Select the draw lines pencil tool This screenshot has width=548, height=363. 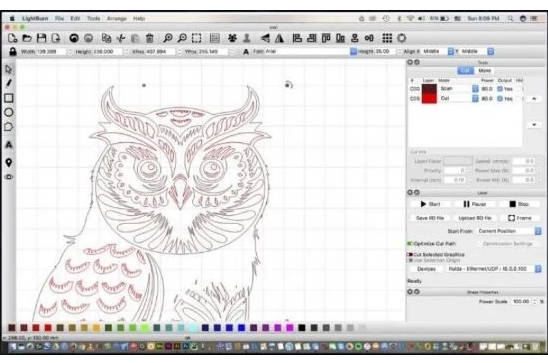click(9, 83)
